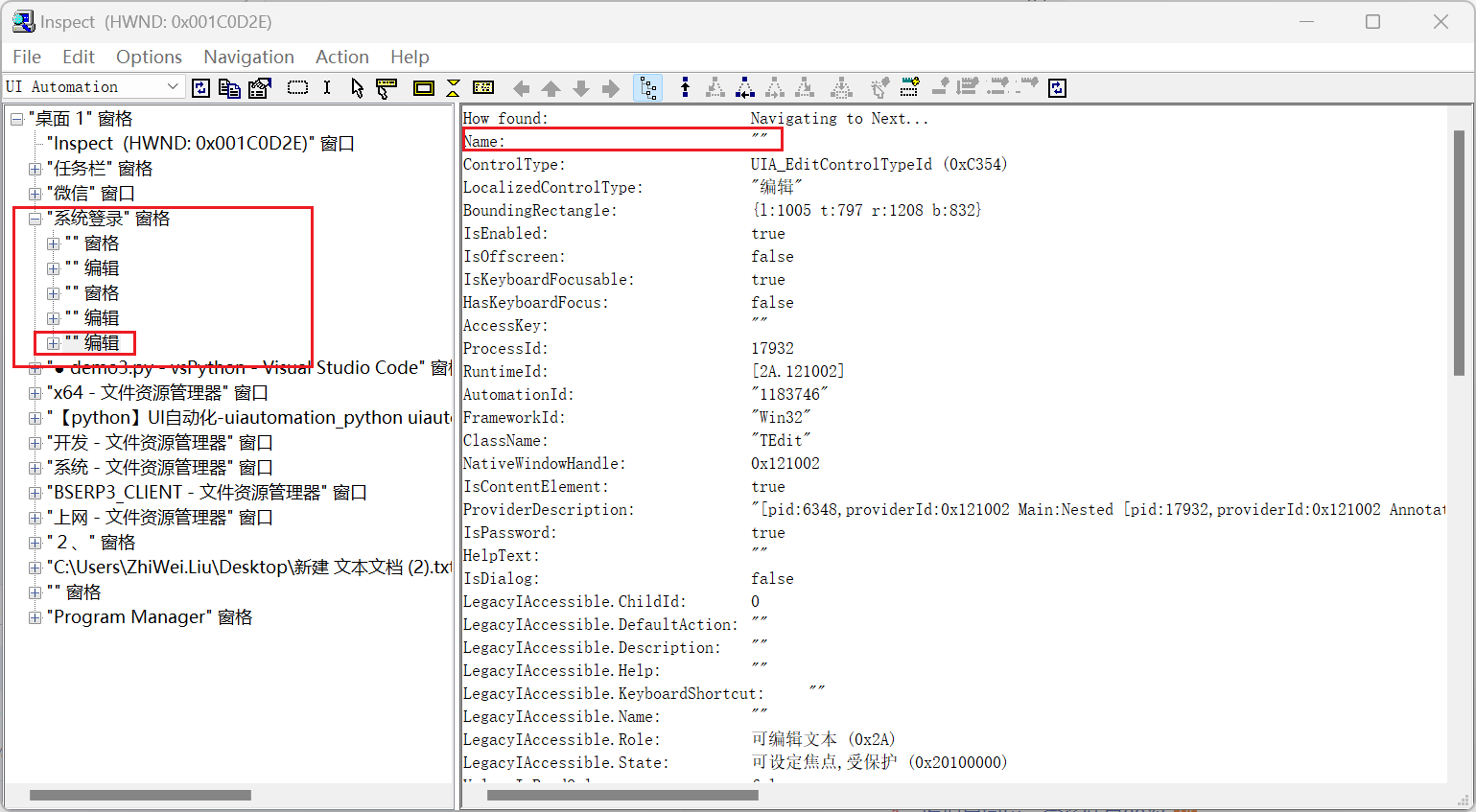Image resolution: width=1476 pixels, height=812 pixels.
Task: Expand the "BSERP3_CLIENT" window node
Action: [35, 493]
